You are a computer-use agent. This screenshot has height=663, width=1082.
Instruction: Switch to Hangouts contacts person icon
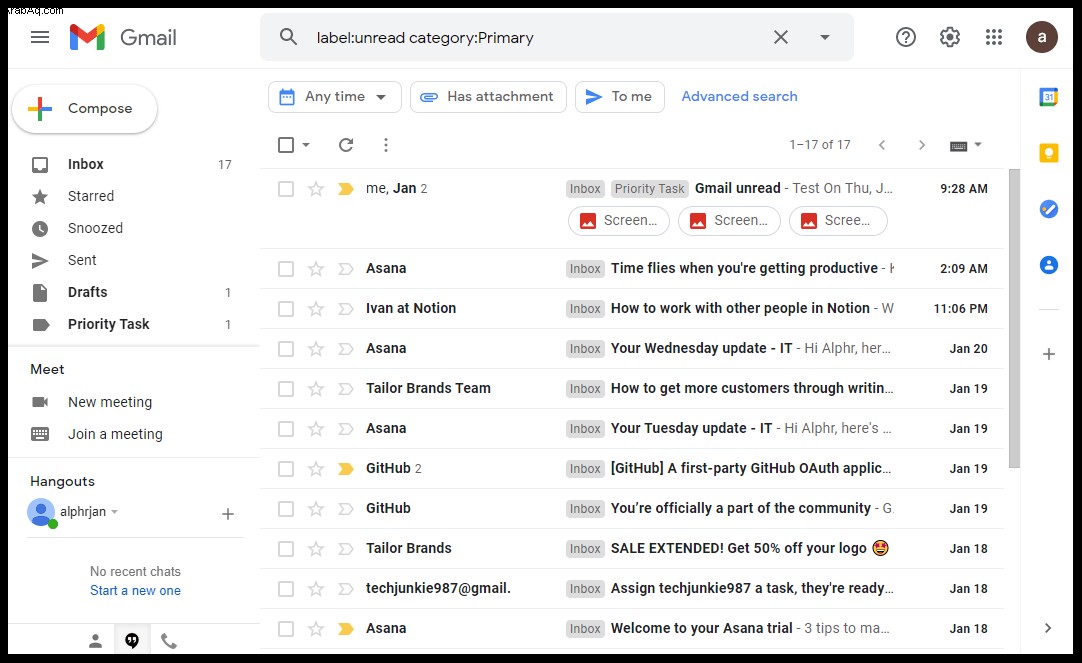click(95, 642)
